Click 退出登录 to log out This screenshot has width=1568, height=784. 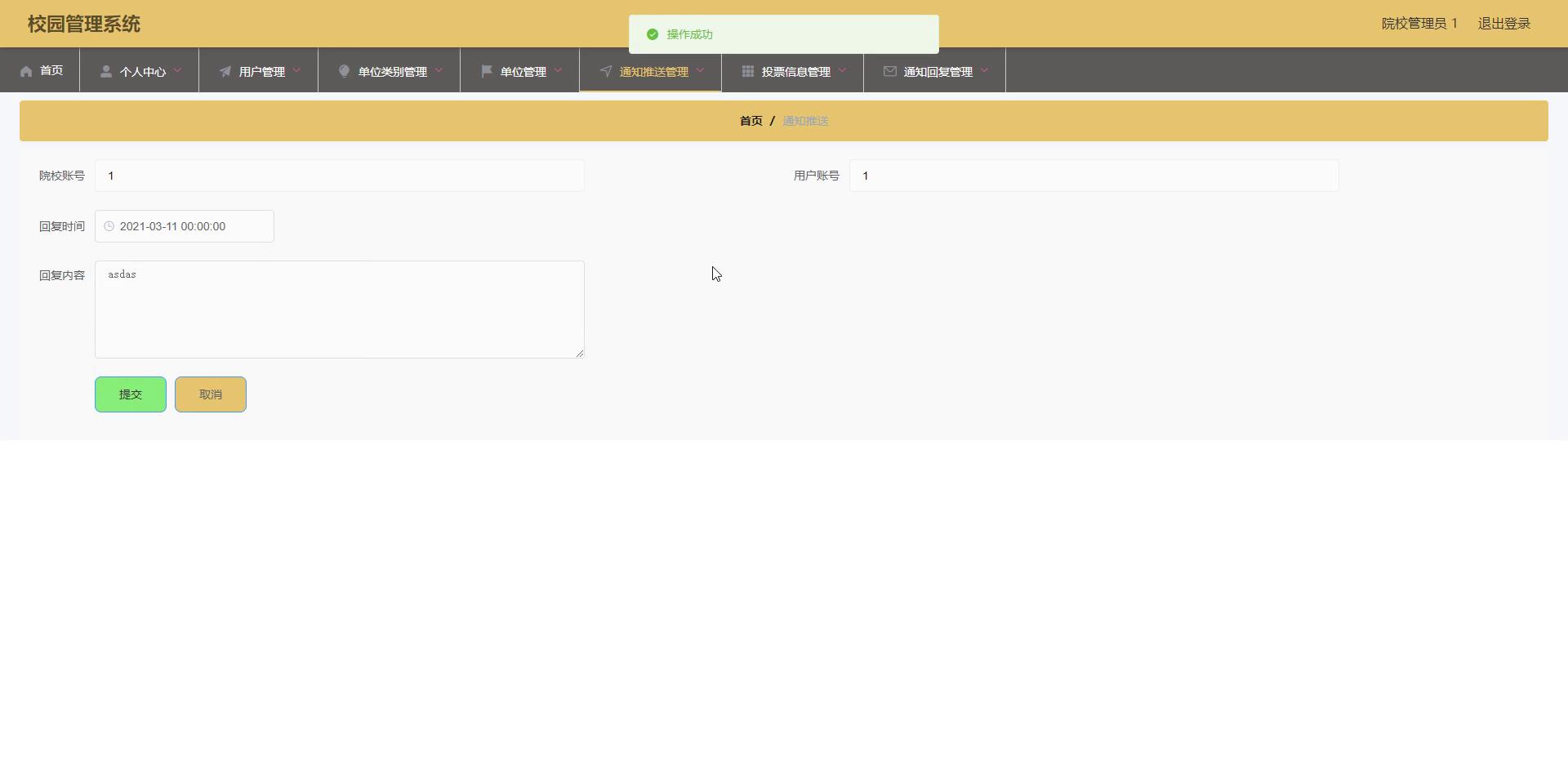tap(1503, 24)
